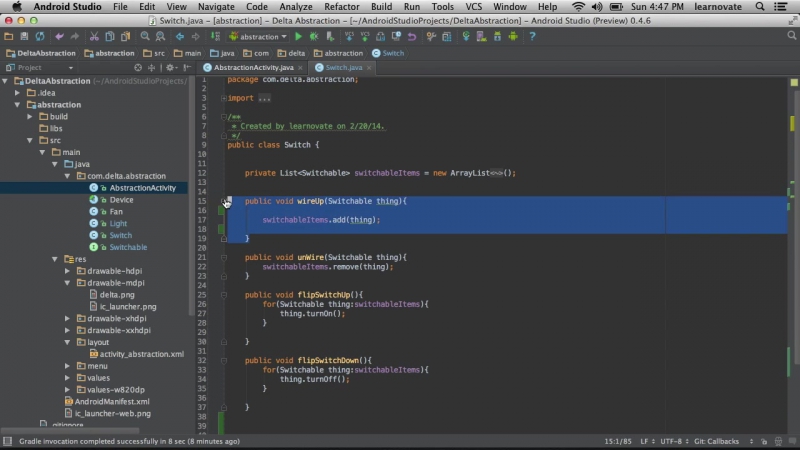The width and height of the screenshot is (800, 450).
Task: Open Find with the magnifier icon
Action: 145,36
